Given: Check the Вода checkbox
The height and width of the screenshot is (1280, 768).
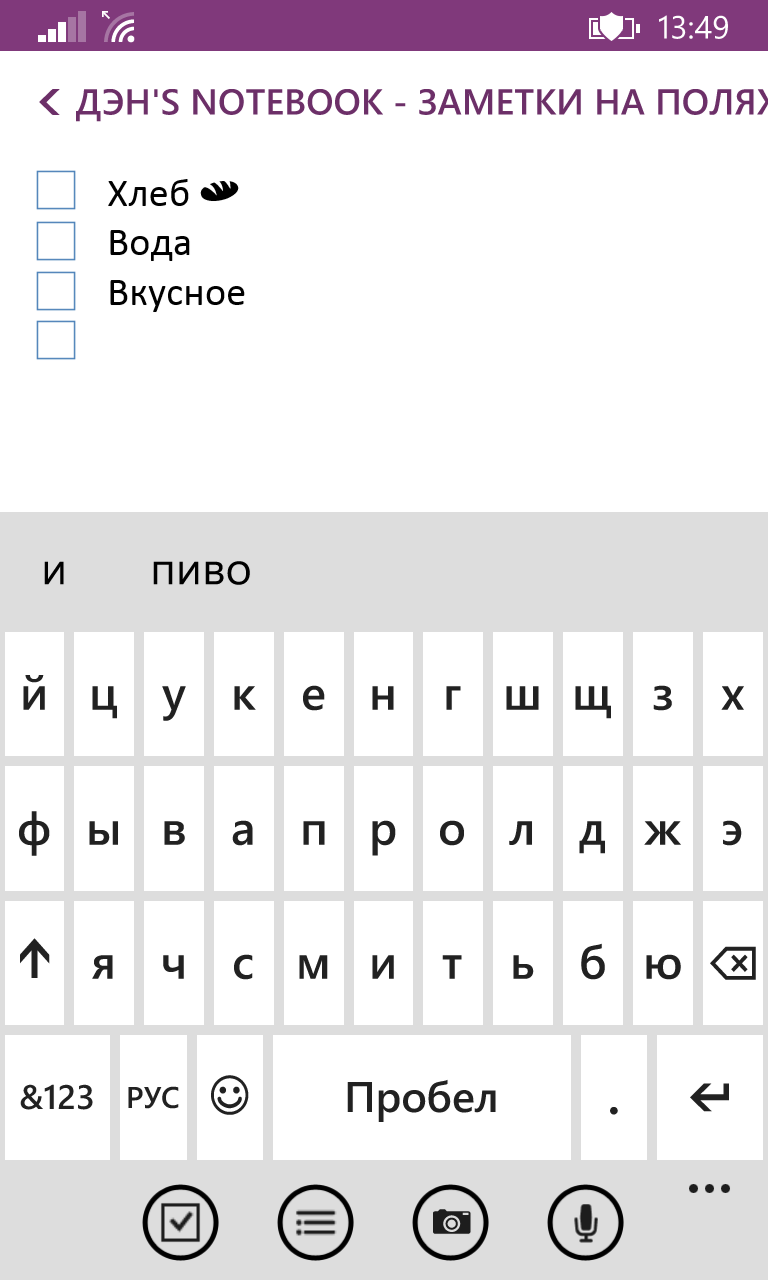Looking at the screenshot, I should pyautogui.click(x=56, y=240).
